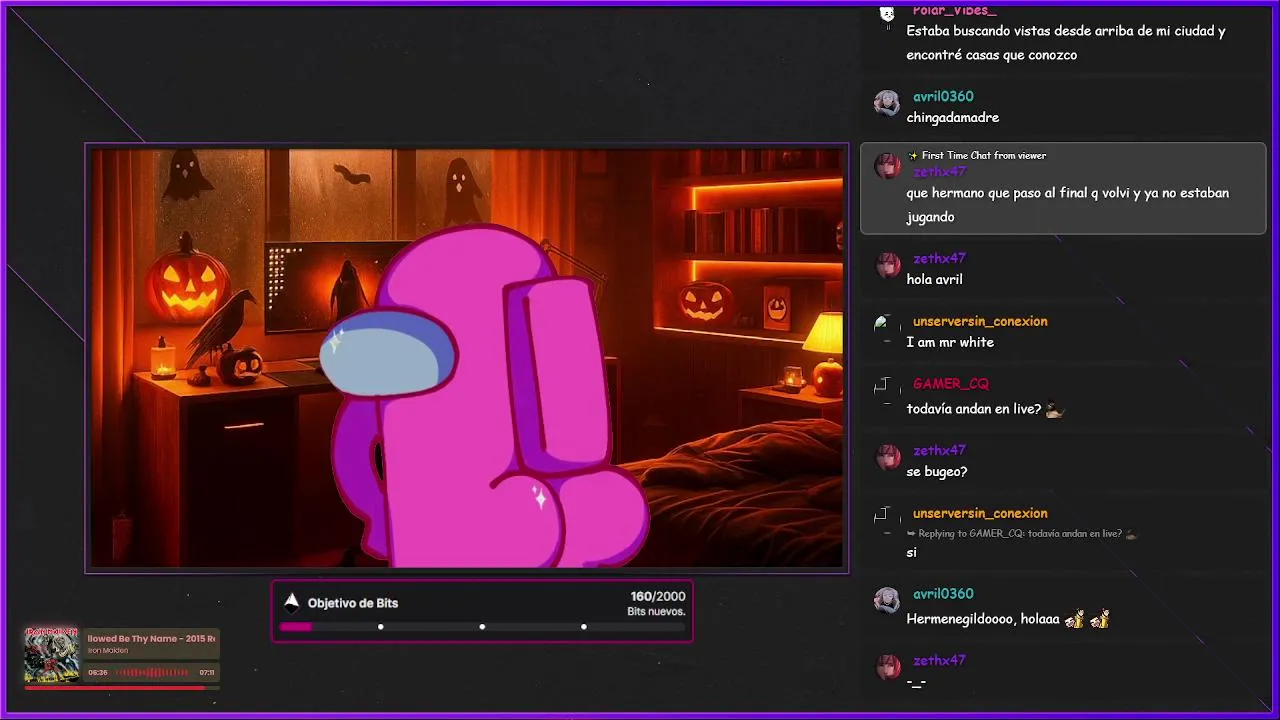Click Replying to GAMER_CQ quoted line
This screenshot has width=1280, height=720.
coord(1020,533)
